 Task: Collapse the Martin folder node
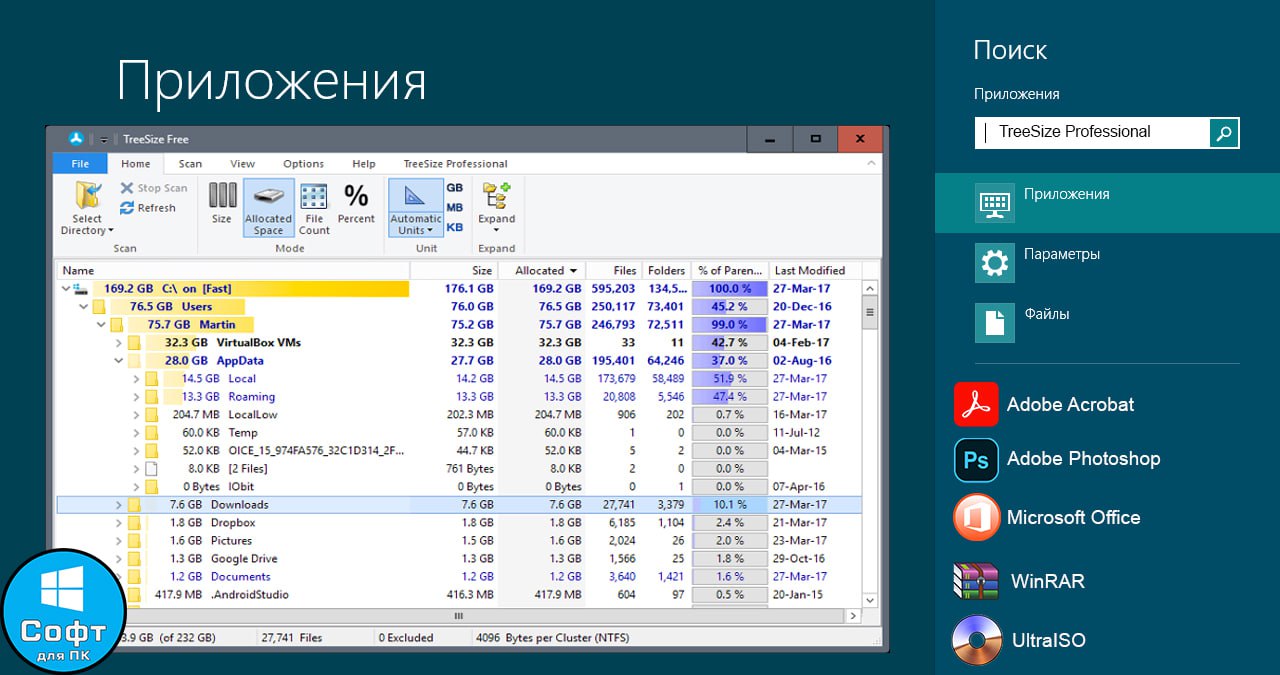101,325
